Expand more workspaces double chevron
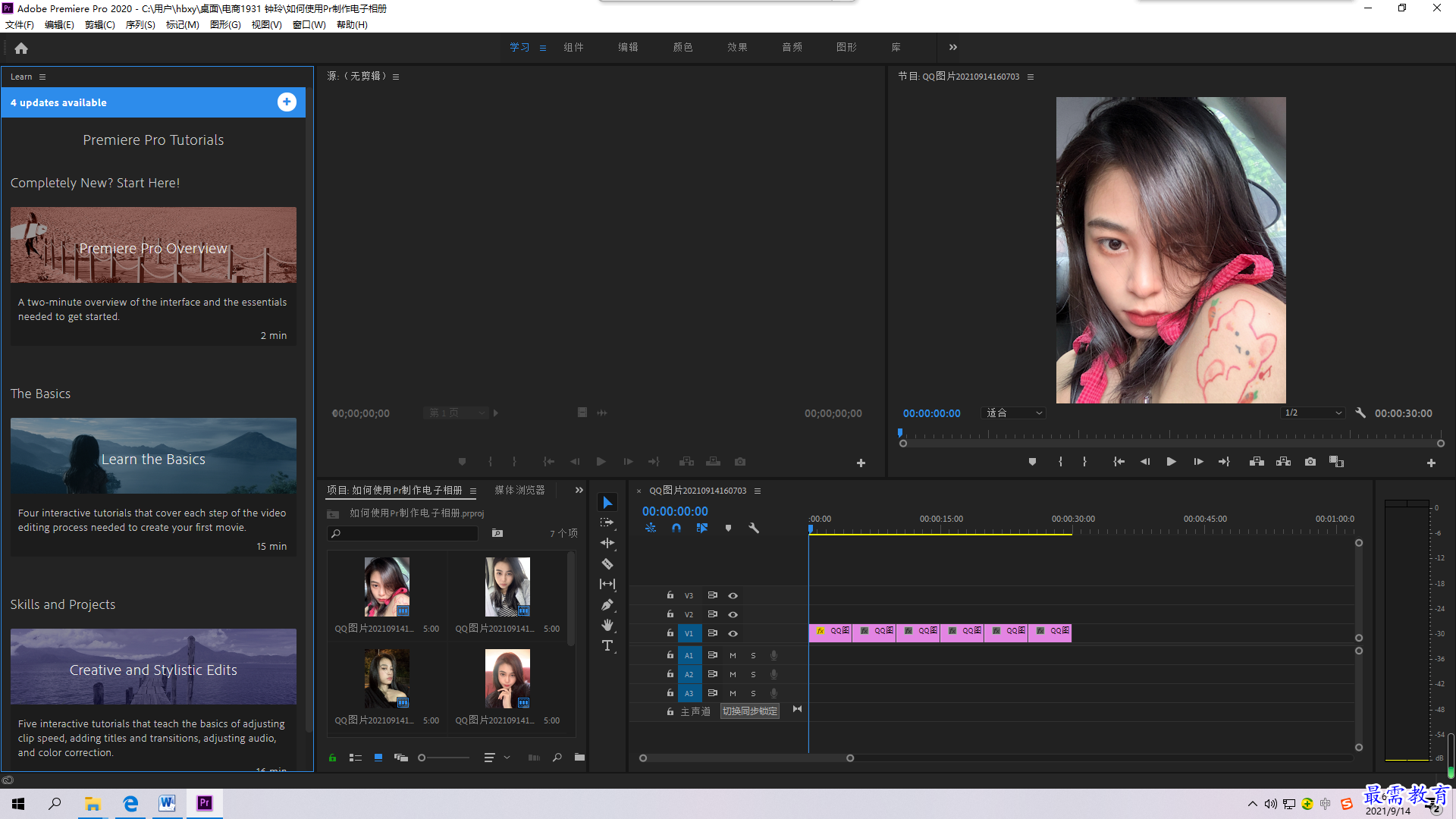Screen dimensions: 1456x819 953,47
